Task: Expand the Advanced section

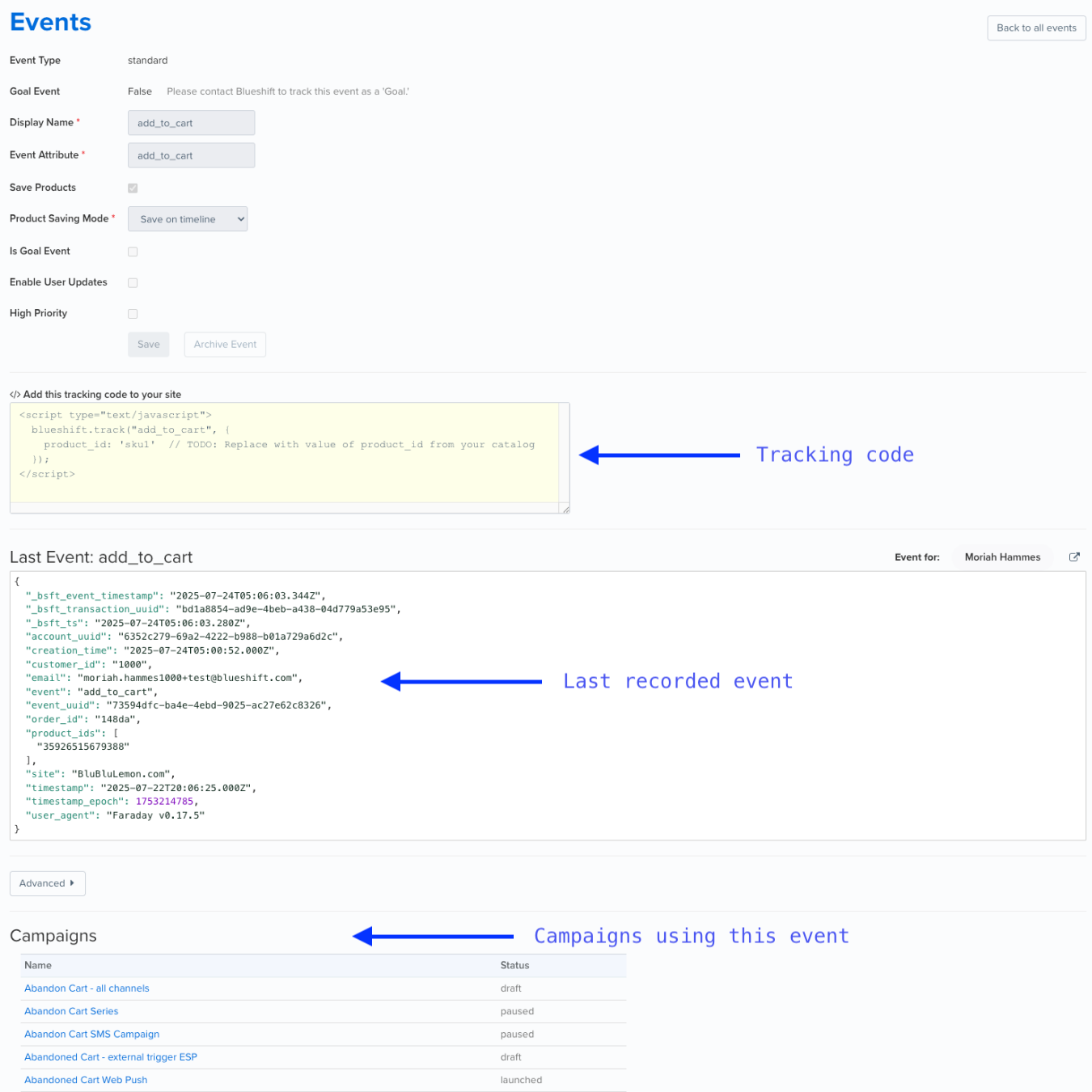Action: pos(48,883)
